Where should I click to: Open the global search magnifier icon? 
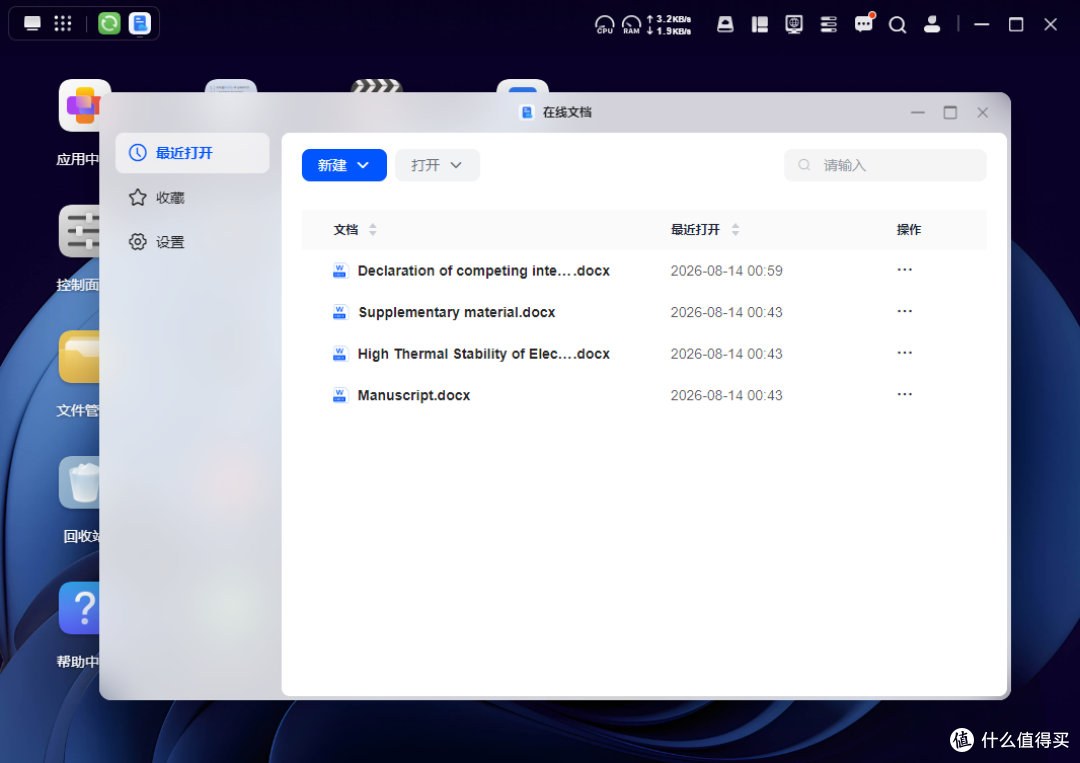897,25
